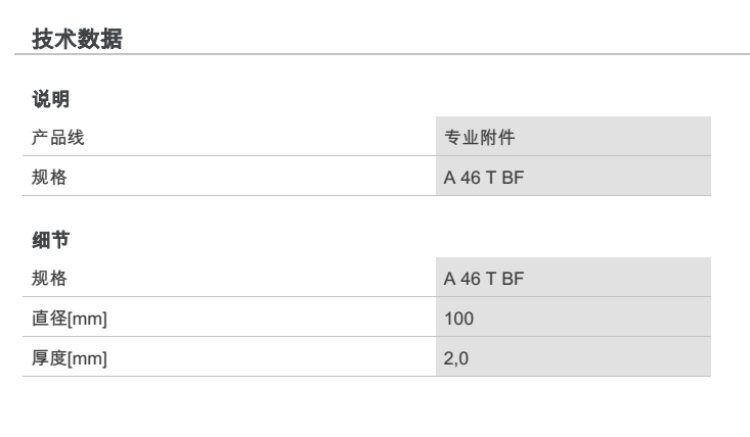Image resolution: width=750 pixels, height=437 pixels.
Task: Click the thickness value 2,0
Action: [x=456, y=357]
